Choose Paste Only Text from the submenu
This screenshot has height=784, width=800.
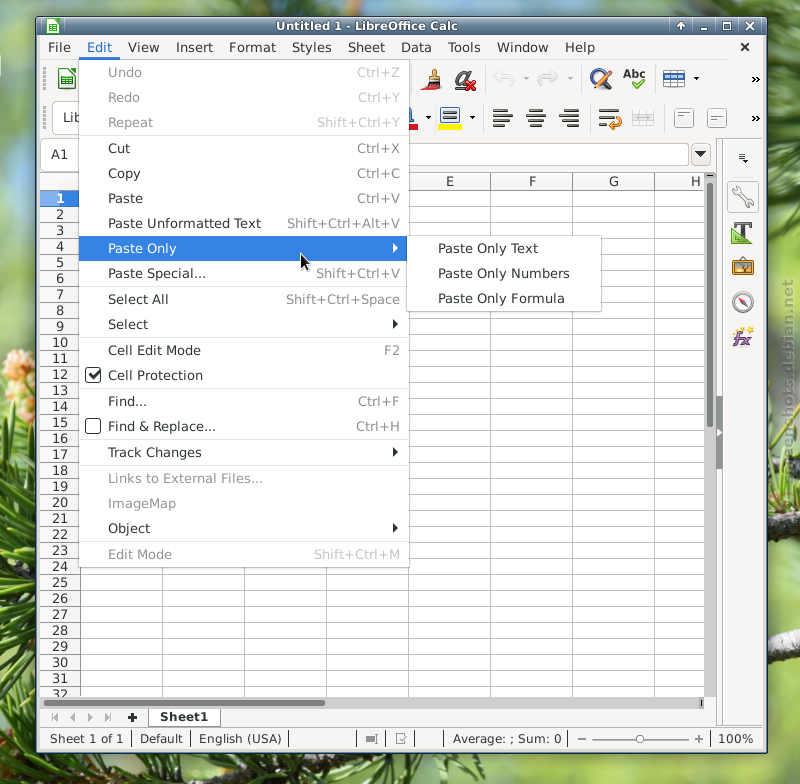click(x=504, y=248)
